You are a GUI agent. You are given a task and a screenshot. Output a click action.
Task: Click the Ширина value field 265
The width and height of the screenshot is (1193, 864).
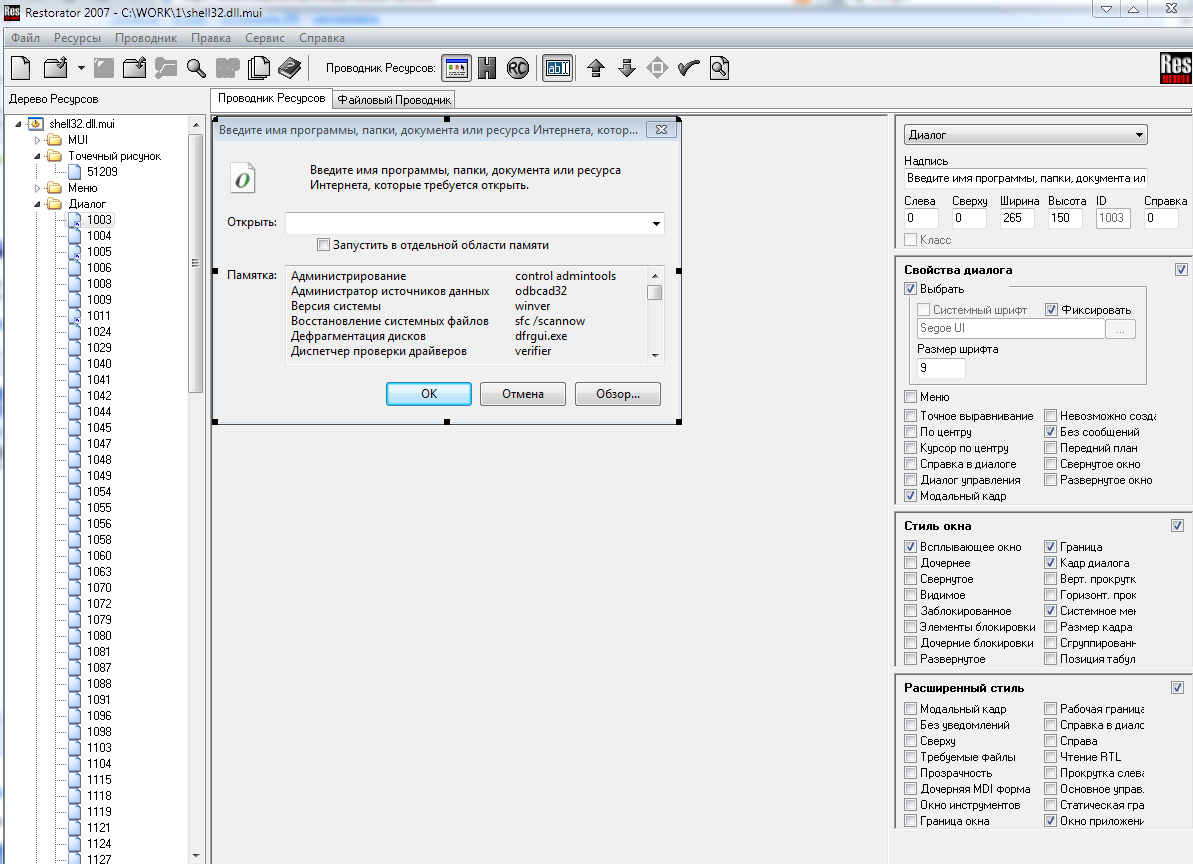[1017, 218]
